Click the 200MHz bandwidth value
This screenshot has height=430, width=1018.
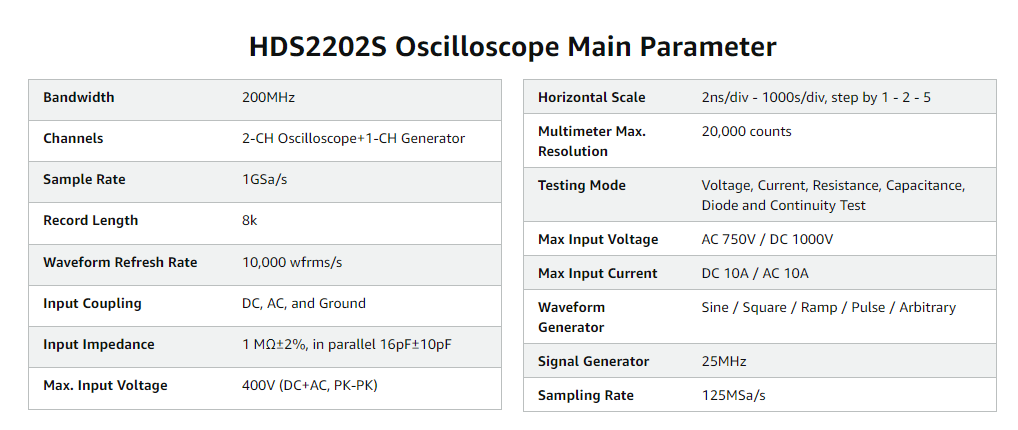click(x=268, y=98)
